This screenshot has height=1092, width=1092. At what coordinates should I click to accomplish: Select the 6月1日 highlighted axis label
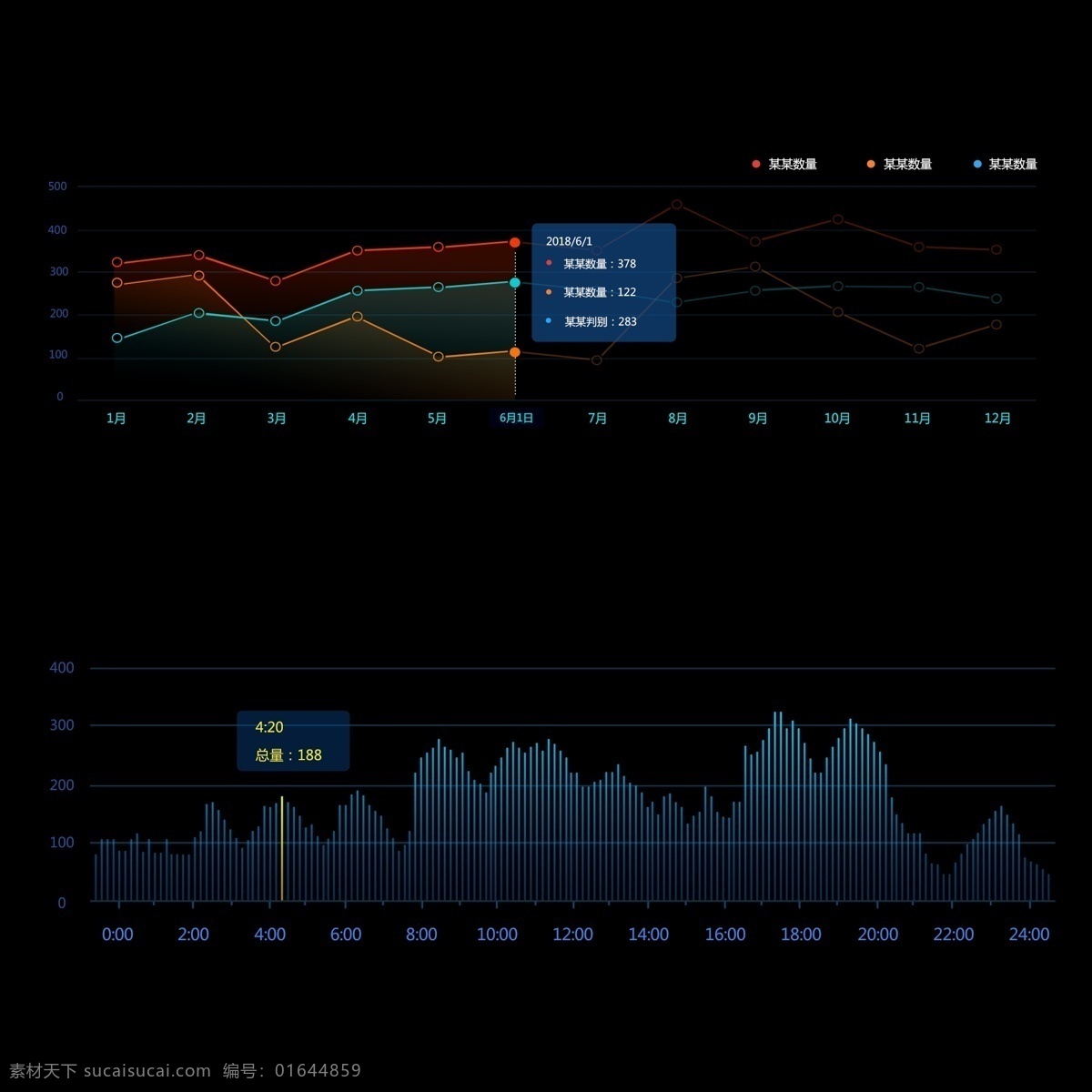(x=516, y=419)
